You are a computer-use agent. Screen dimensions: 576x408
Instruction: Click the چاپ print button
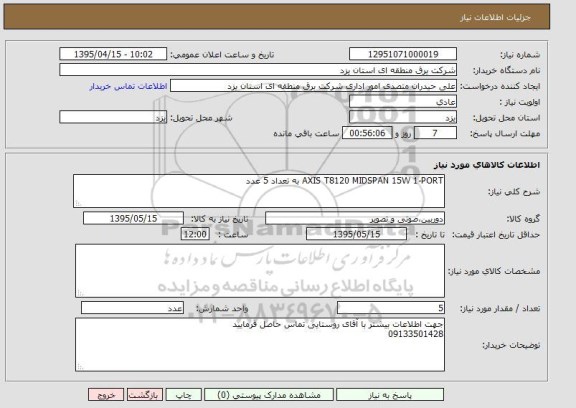pos(183,395)
